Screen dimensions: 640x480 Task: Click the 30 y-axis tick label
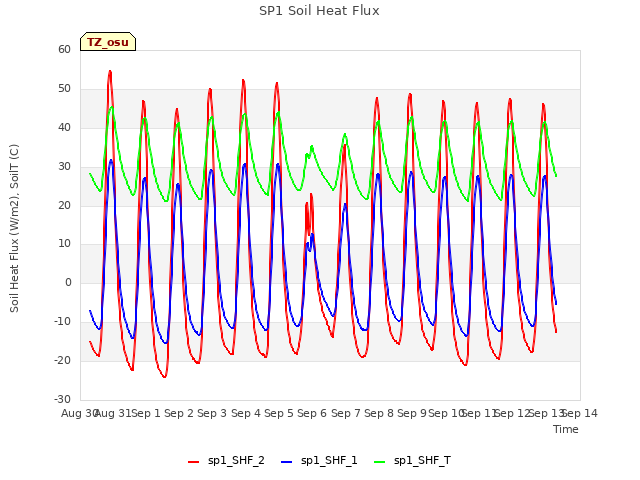point(64,166)
